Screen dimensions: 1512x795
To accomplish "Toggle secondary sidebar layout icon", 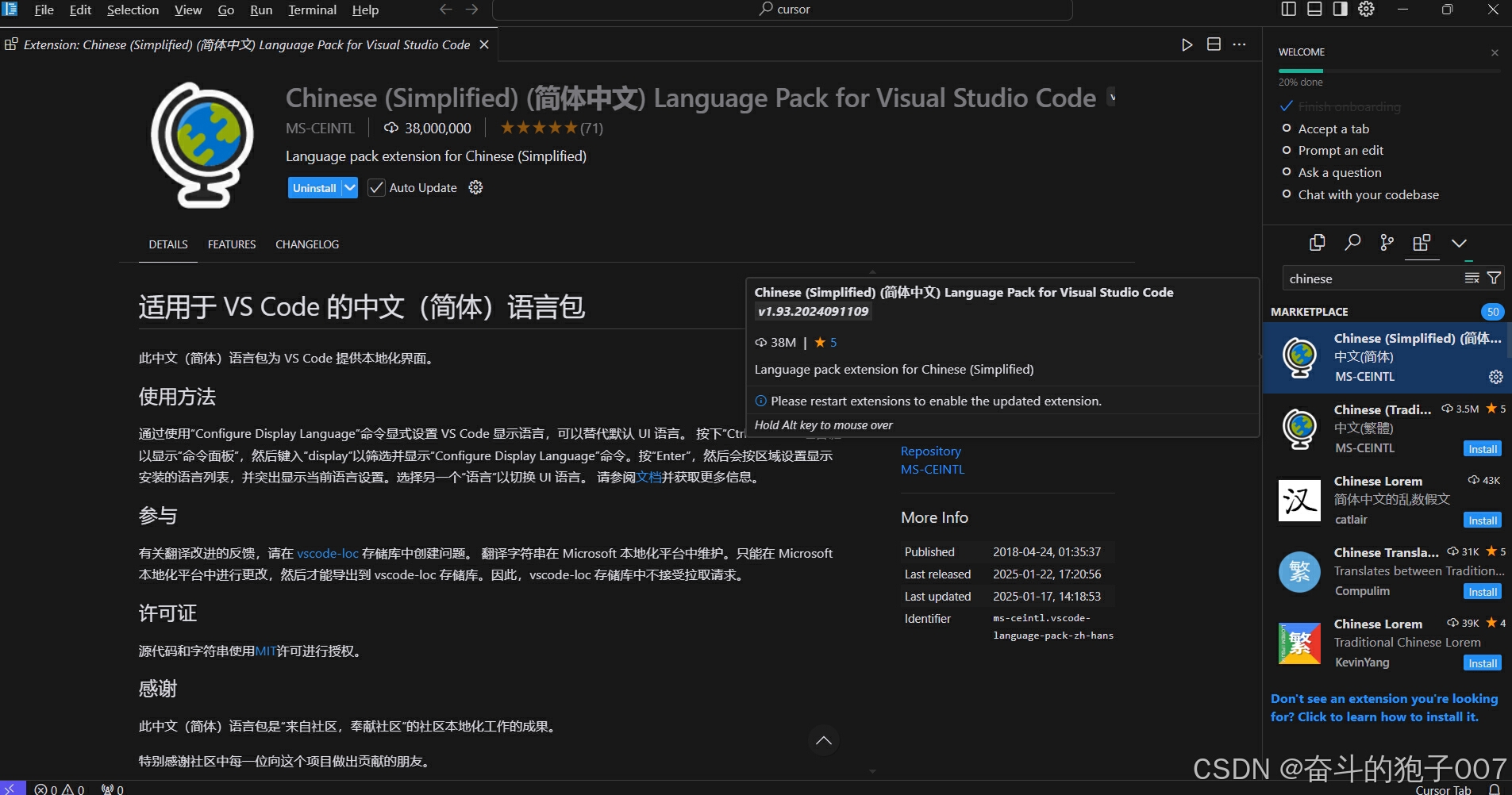I will [1340, 9].
